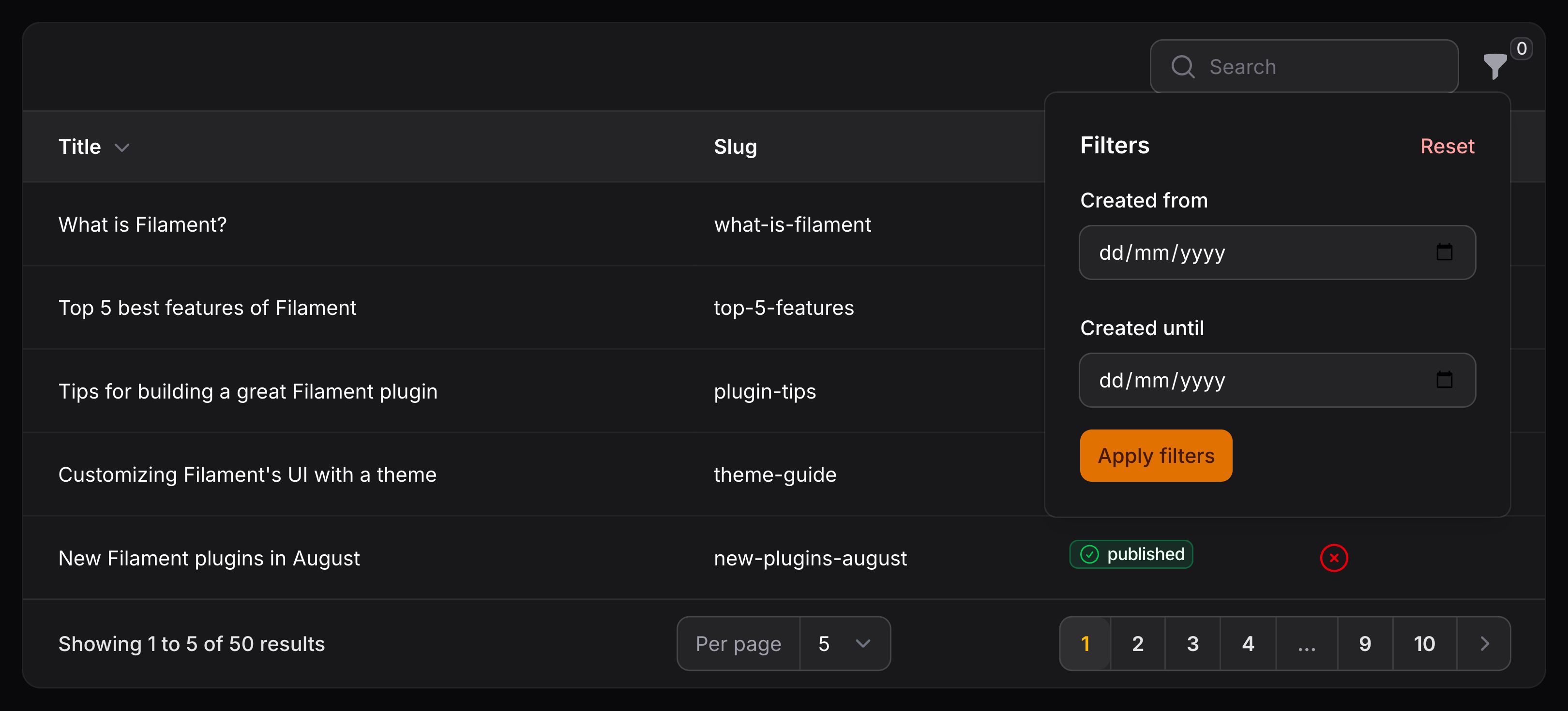
Task: Reset all filters
Action: 1447,146
